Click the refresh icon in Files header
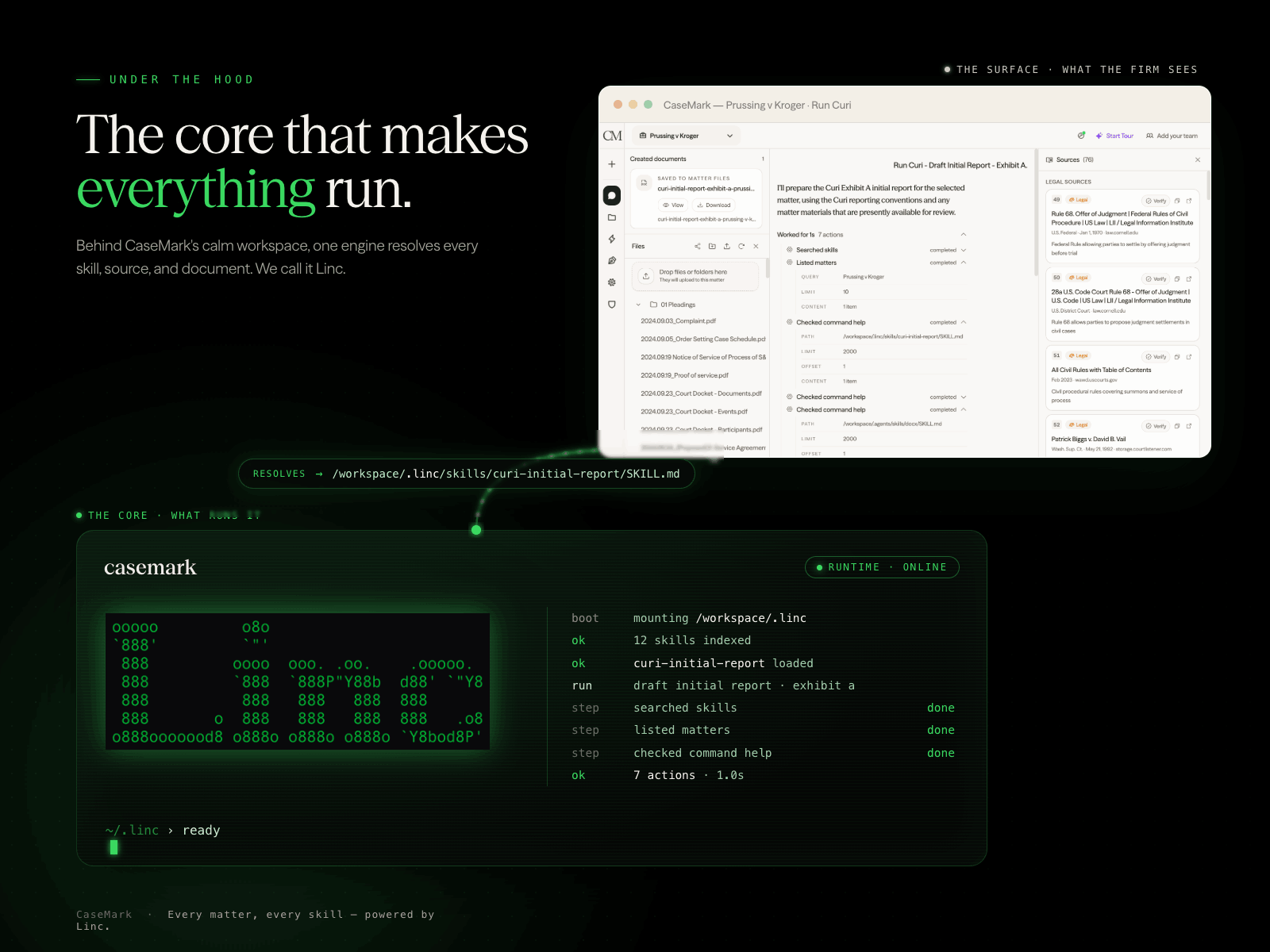 point(741,246)
